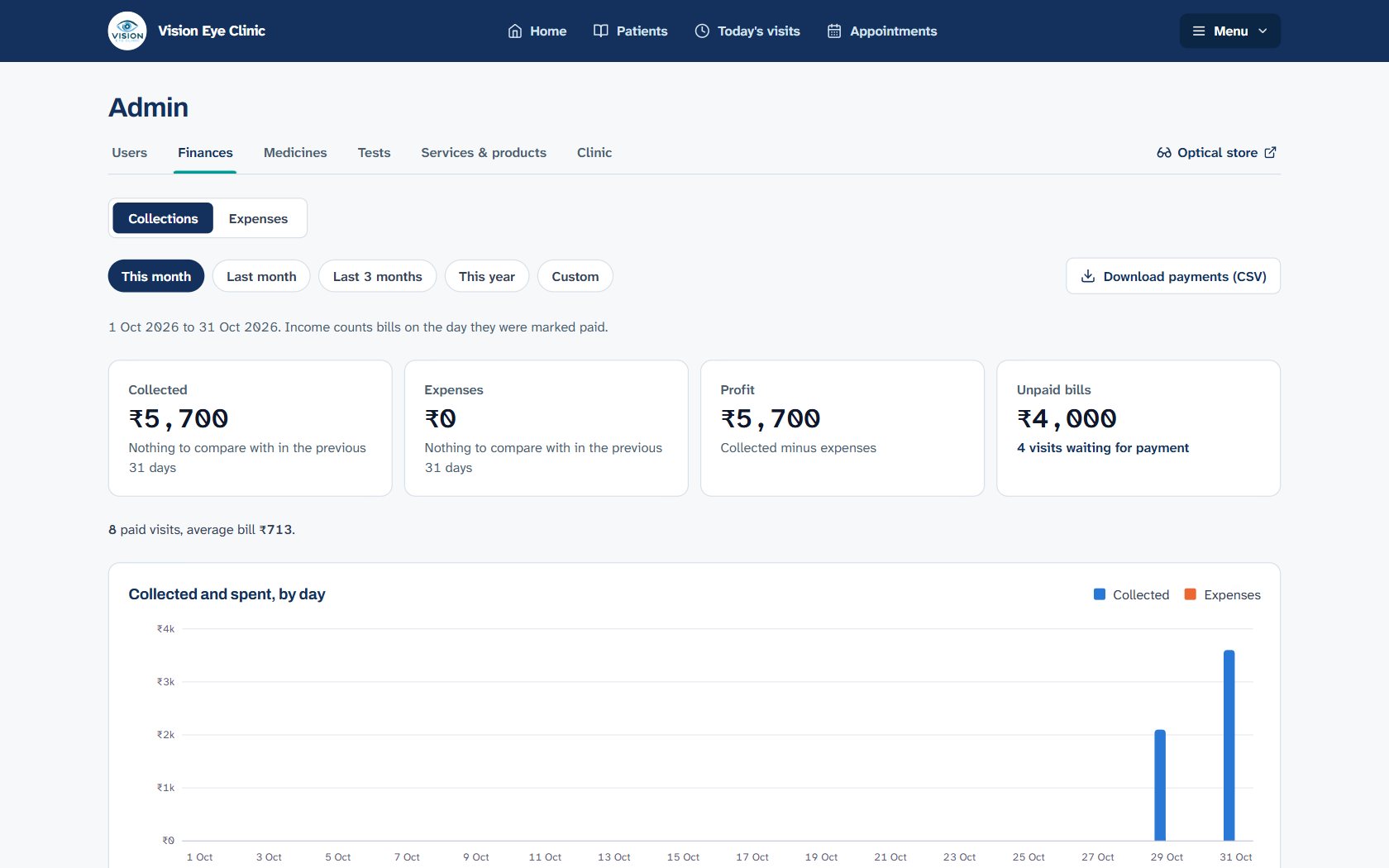The width and height of the screenshot is (1389, 868).
Task: Click the Unpaid bills ₹4,000 amount
Action: [1067, 419]
